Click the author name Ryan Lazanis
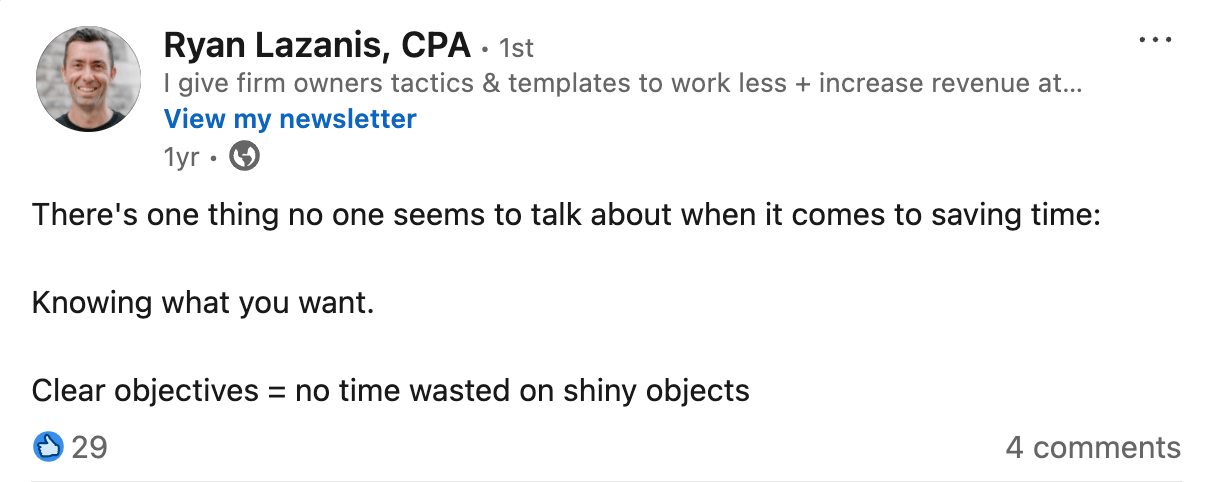 [x=265, y=45]
